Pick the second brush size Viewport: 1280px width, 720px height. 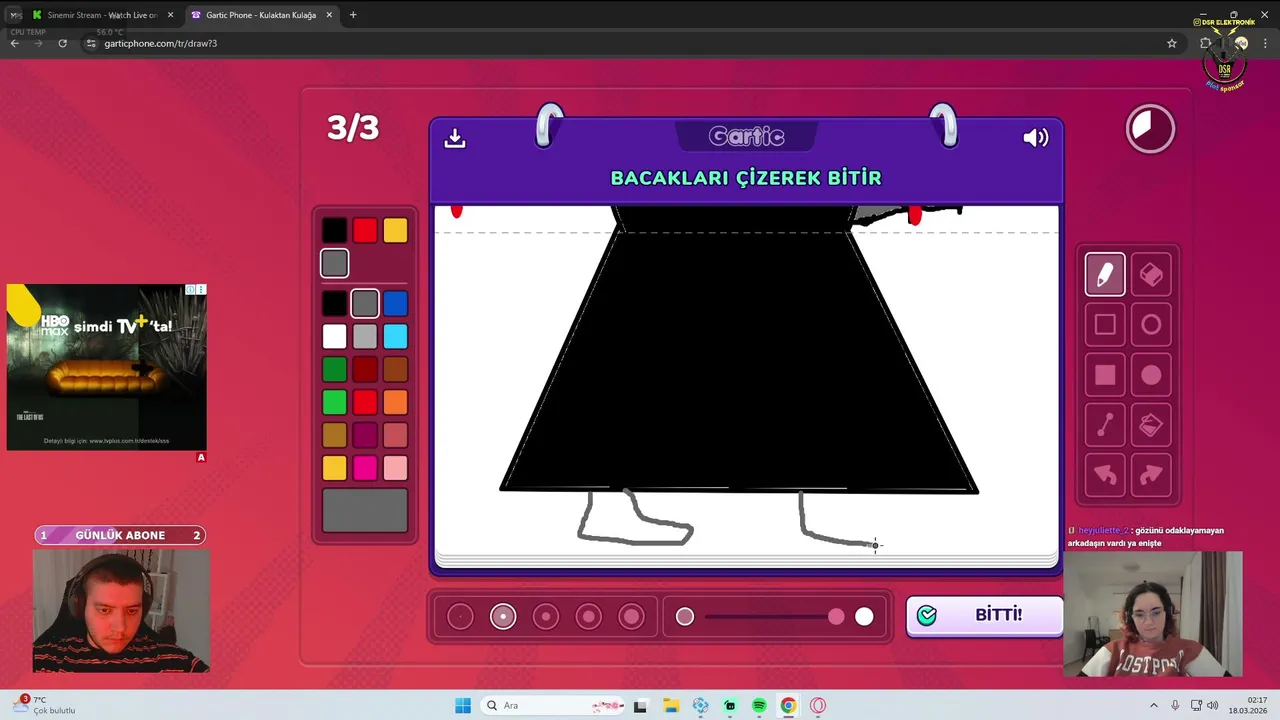tap(503, 617)
